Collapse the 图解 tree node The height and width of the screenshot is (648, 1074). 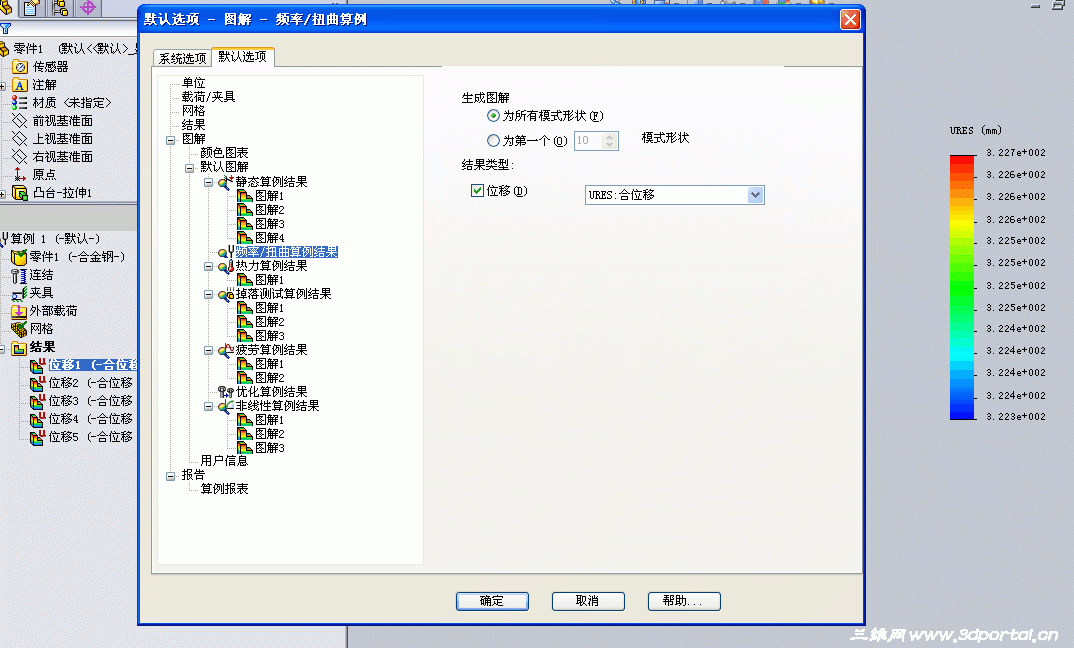click(x=171, y=140)
